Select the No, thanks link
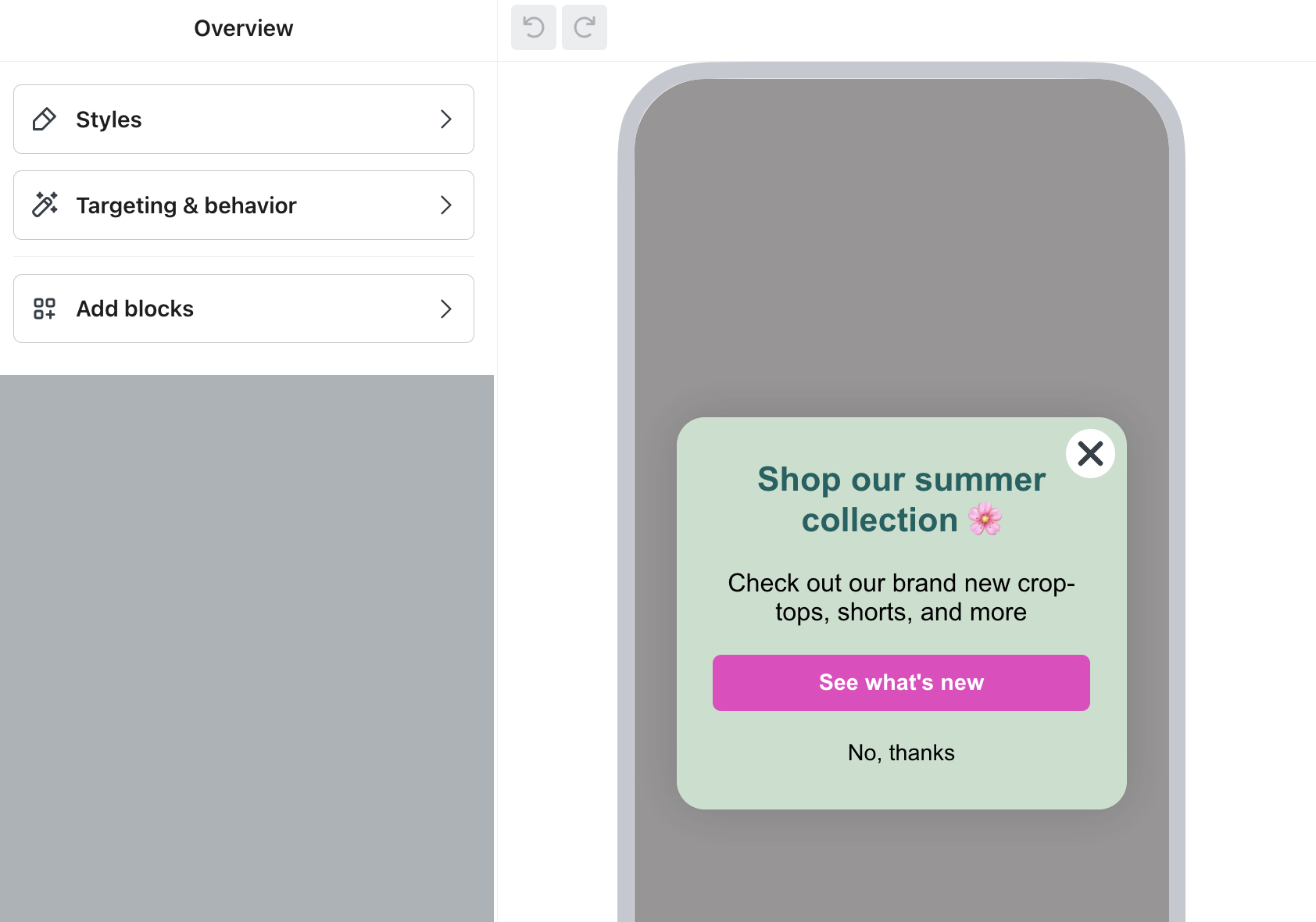 point(900,752)
